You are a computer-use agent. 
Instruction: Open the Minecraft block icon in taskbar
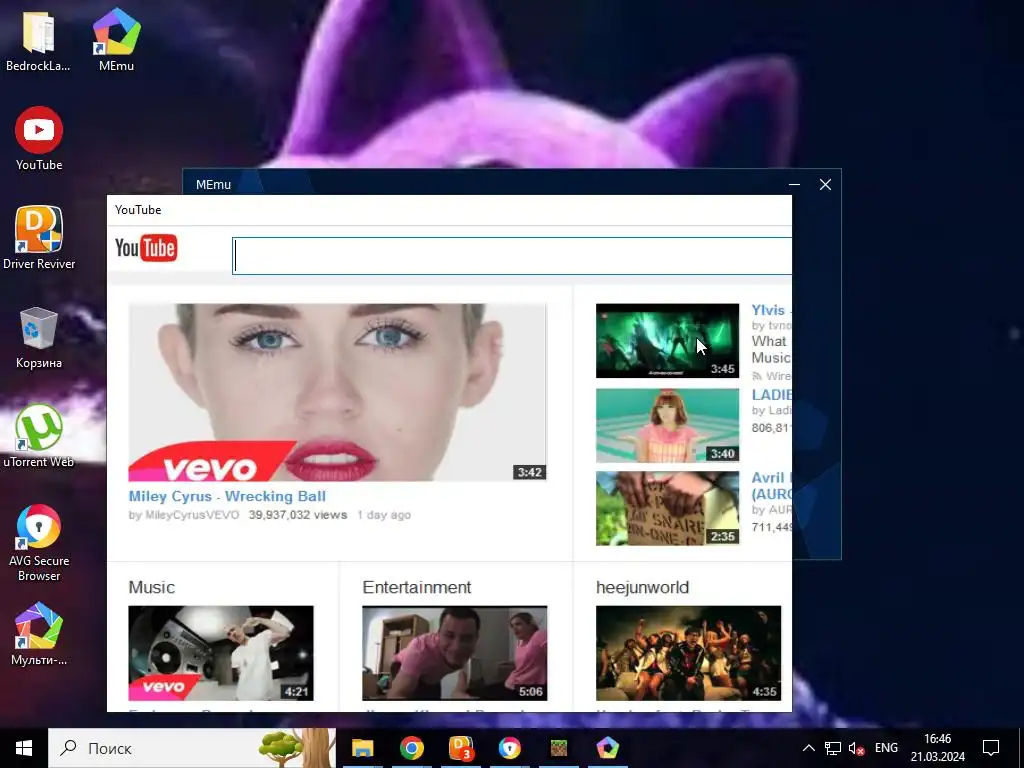pos(558,748)
